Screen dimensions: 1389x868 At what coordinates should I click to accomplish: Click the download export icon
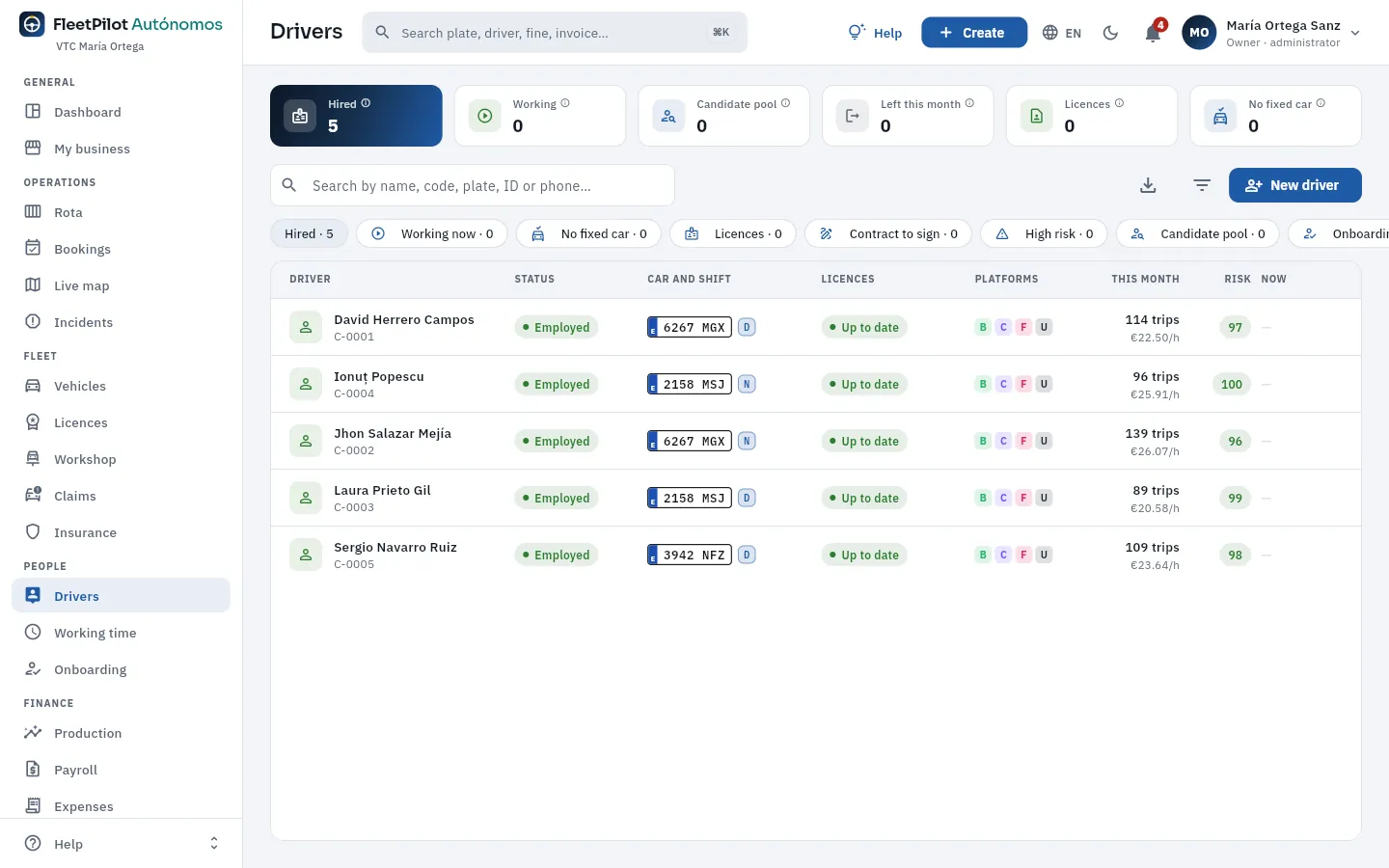click(1148, 185)
